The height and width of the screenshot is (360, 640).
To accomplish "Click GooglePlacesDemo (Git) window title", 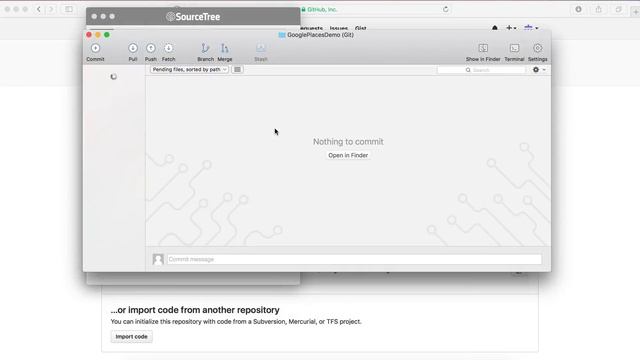I will pyautogui.click(x=320, y=35).
